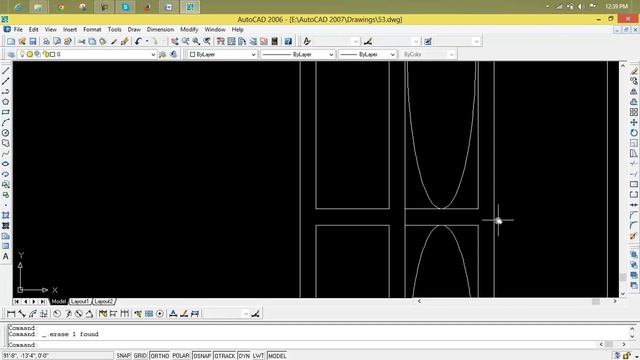Open the Format menu

click(x=92, y=29)
